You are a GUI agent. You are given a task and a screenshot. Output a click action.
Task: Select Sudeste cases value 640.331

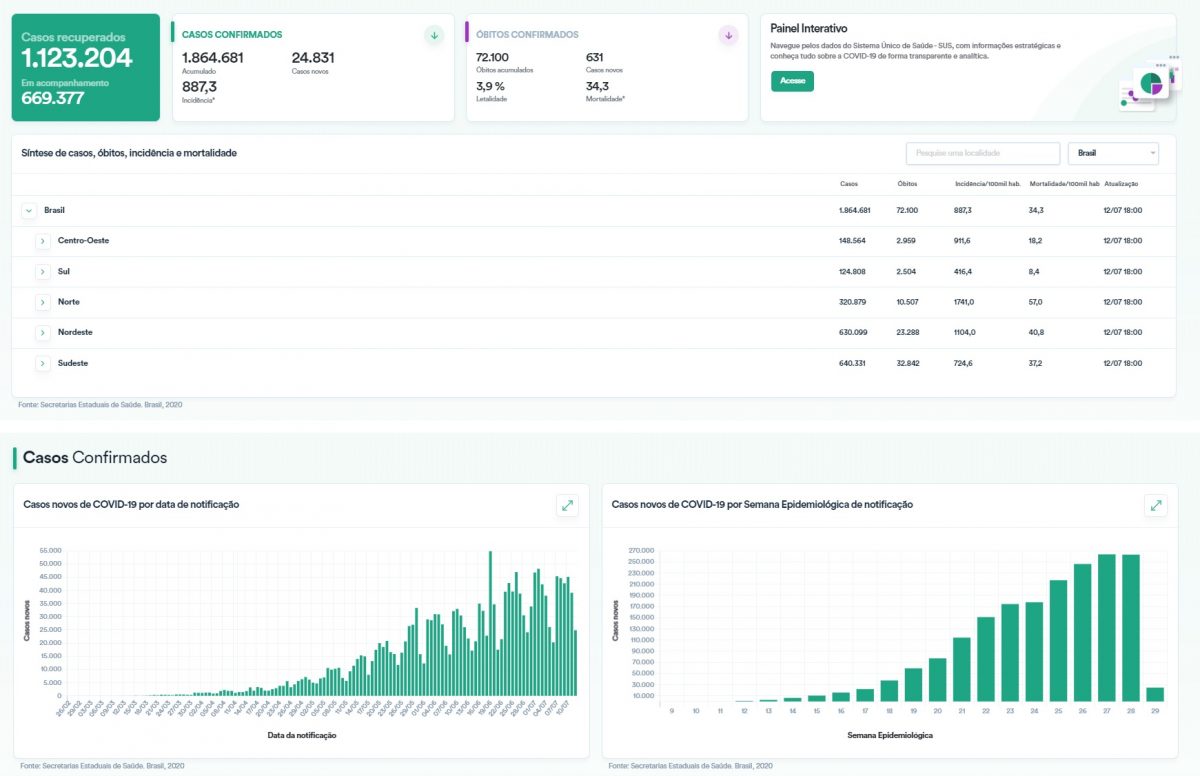[853, 363]
